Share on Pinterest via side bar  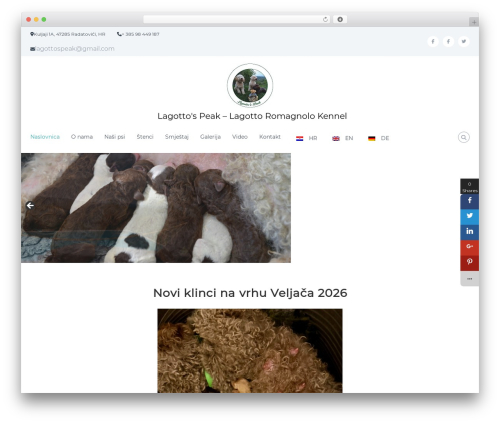coord(470,263)
